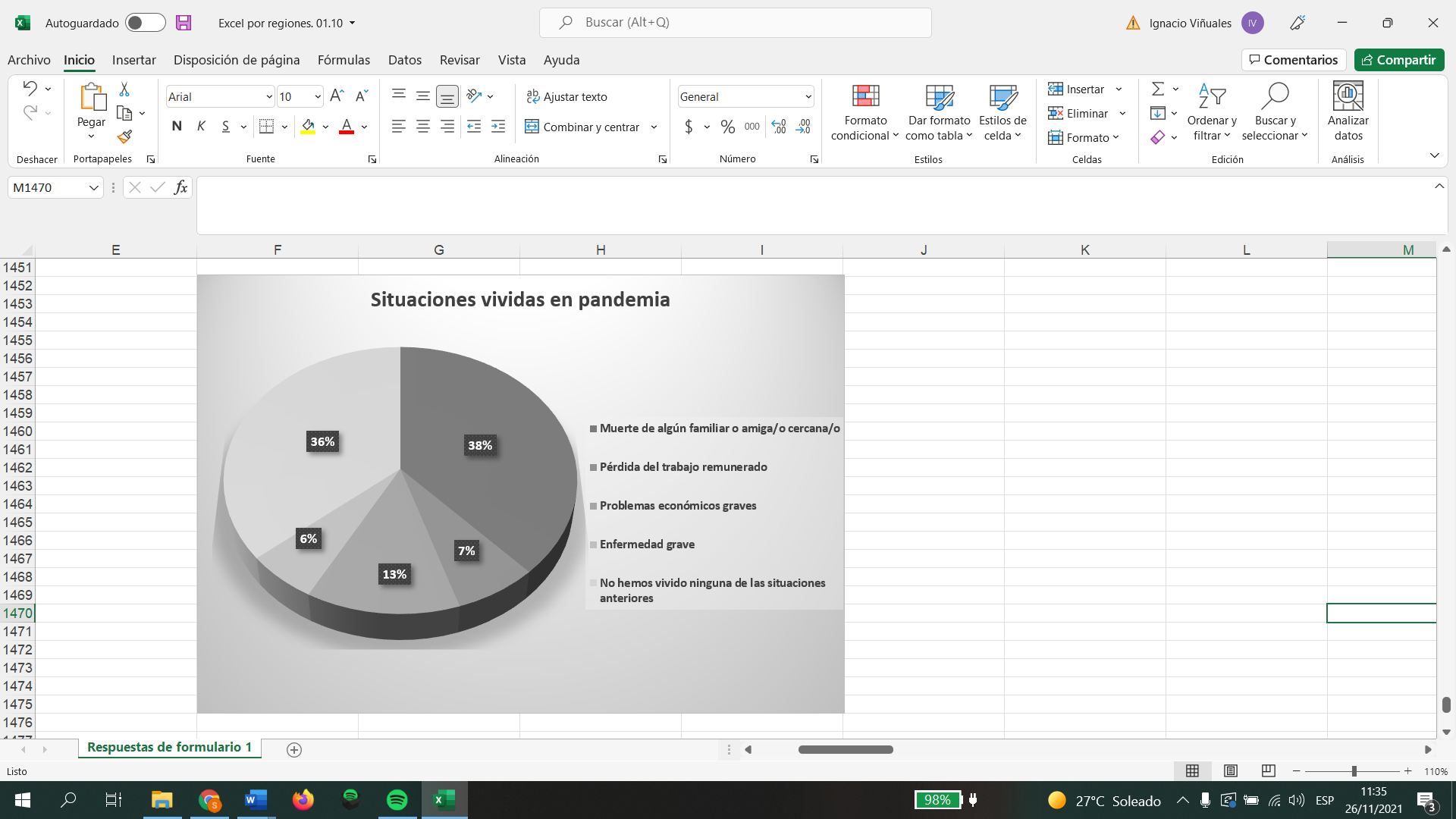Click the Fill down icon
The image size is (1456, 819).
tap(1158, 113)
